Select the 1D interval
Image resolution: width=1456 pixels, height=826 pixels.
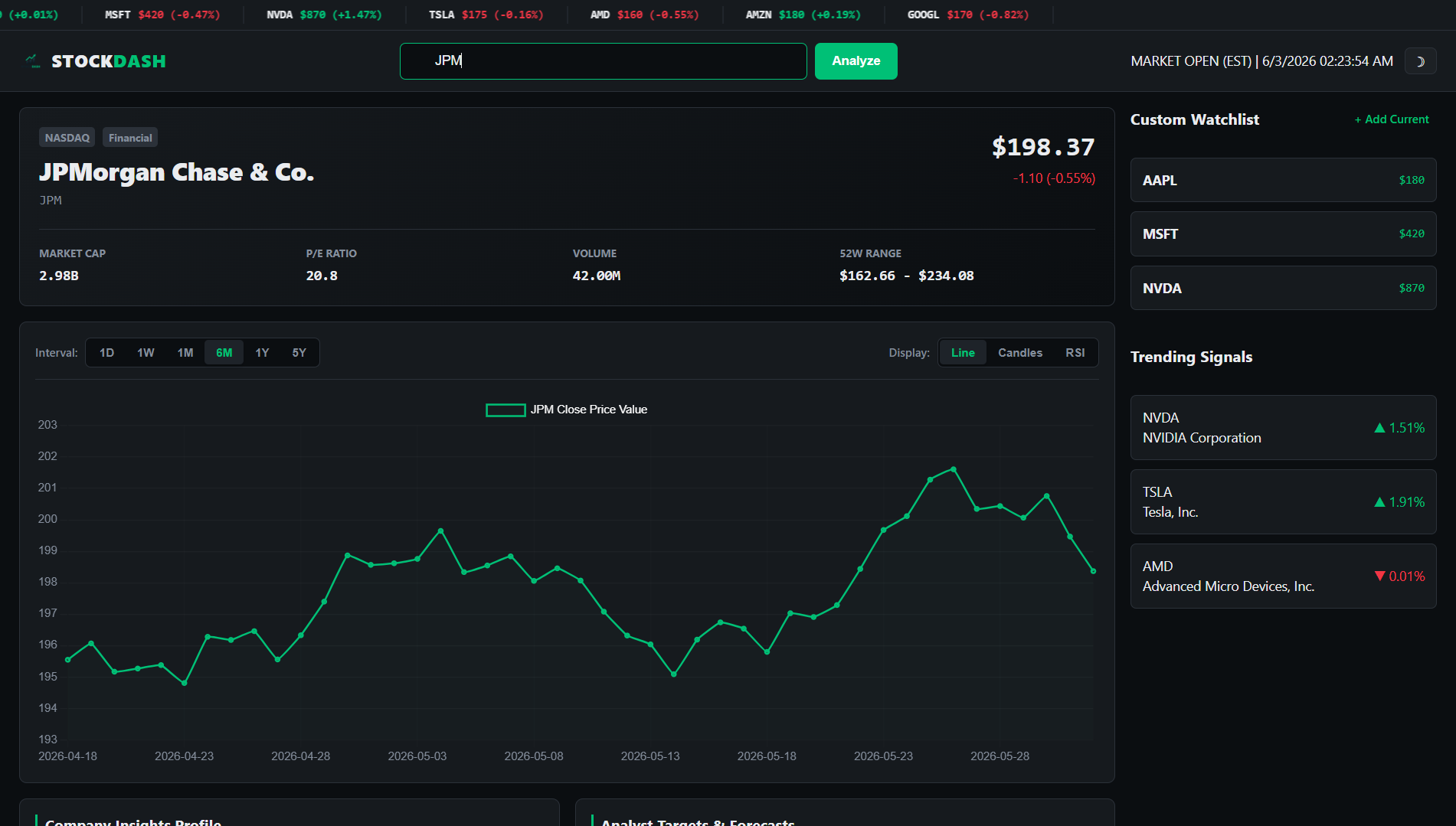click(106, 353)
